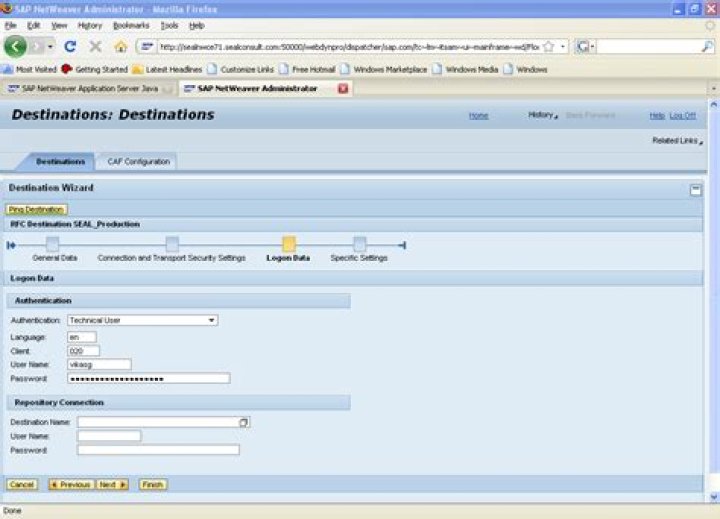Click the Previous button
720x519 pixels.
[71, 485]
